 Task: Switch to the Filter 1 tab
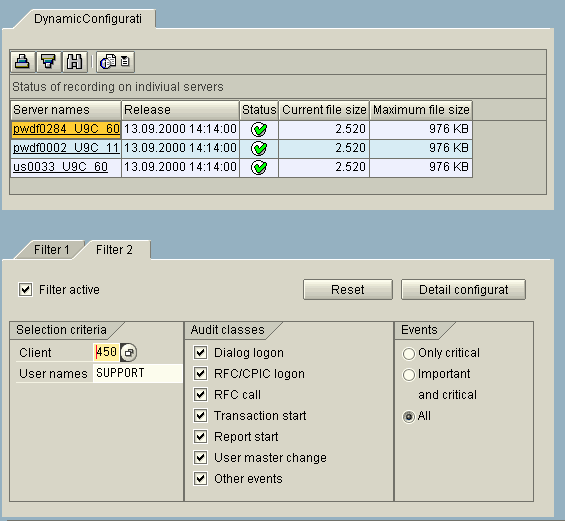[51, 250]
